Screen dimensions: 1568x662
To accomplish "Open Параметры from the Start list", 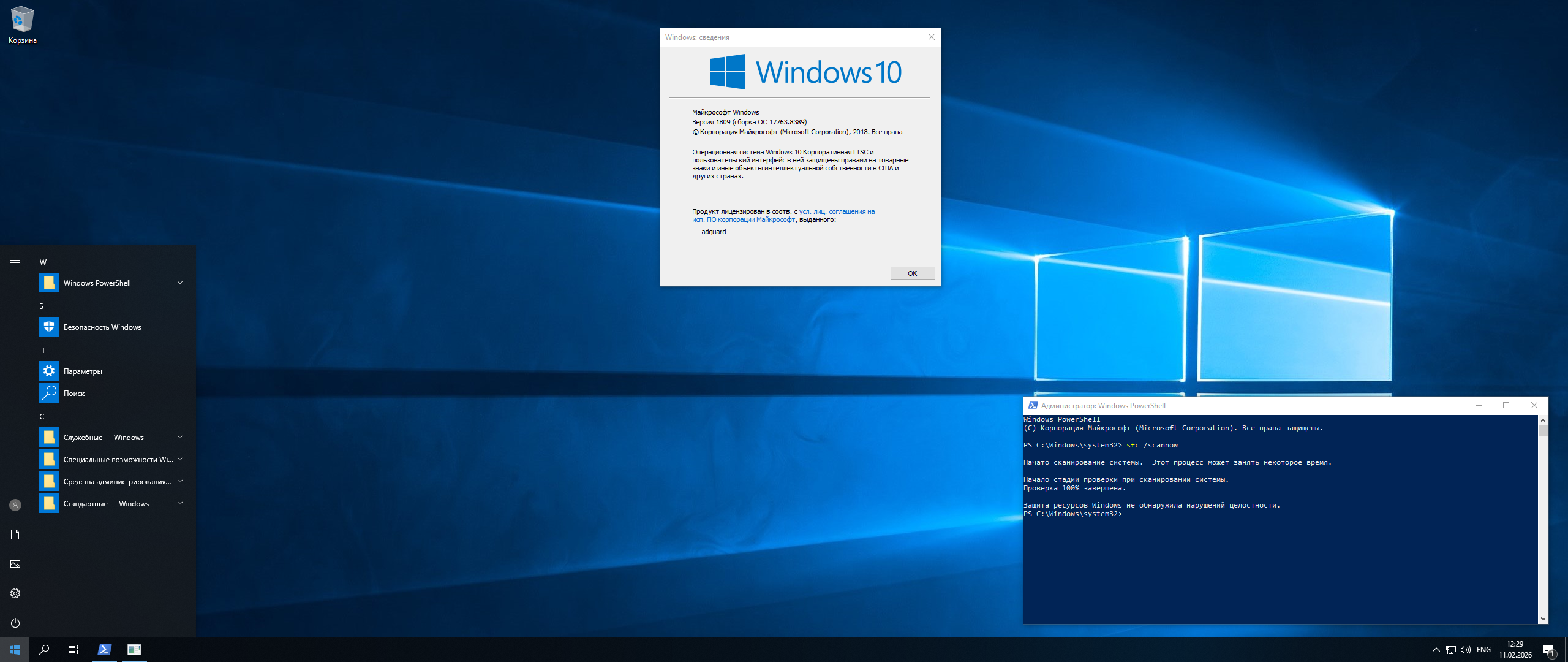I will 83,371.
